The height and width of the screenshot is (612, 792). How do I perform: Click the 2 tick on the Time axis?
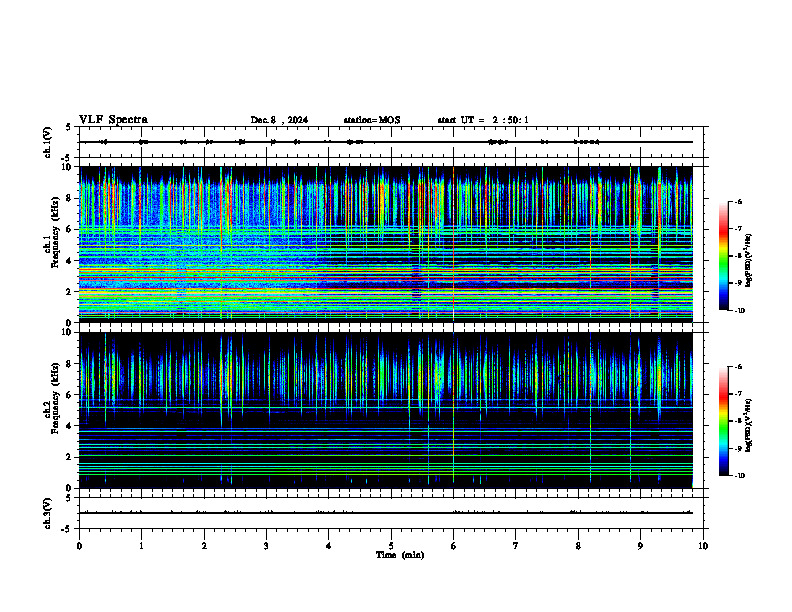(204, 546)
